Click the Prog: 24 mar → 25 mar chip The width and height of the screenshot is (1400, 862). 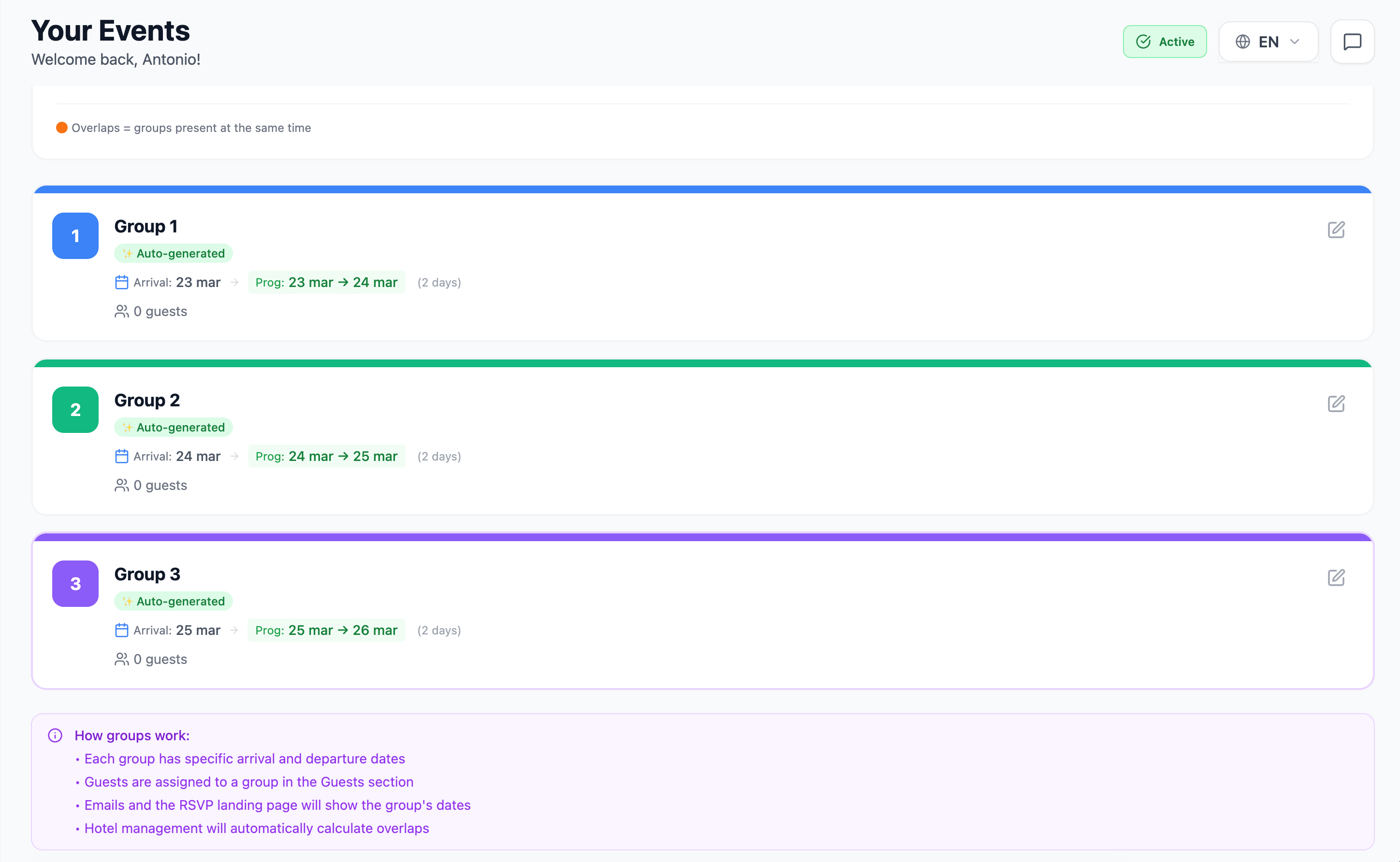point(326,456)
